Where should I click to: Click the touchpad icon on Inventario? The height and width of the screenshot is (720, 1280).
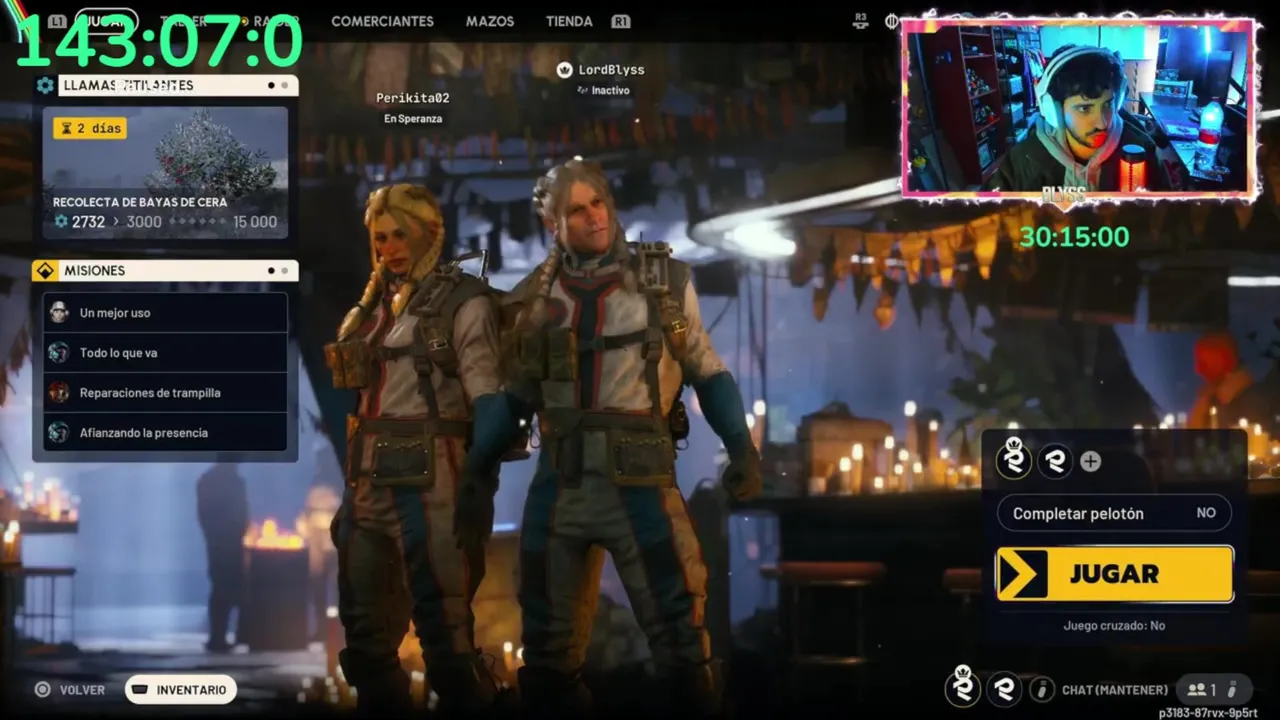[140, 689]
